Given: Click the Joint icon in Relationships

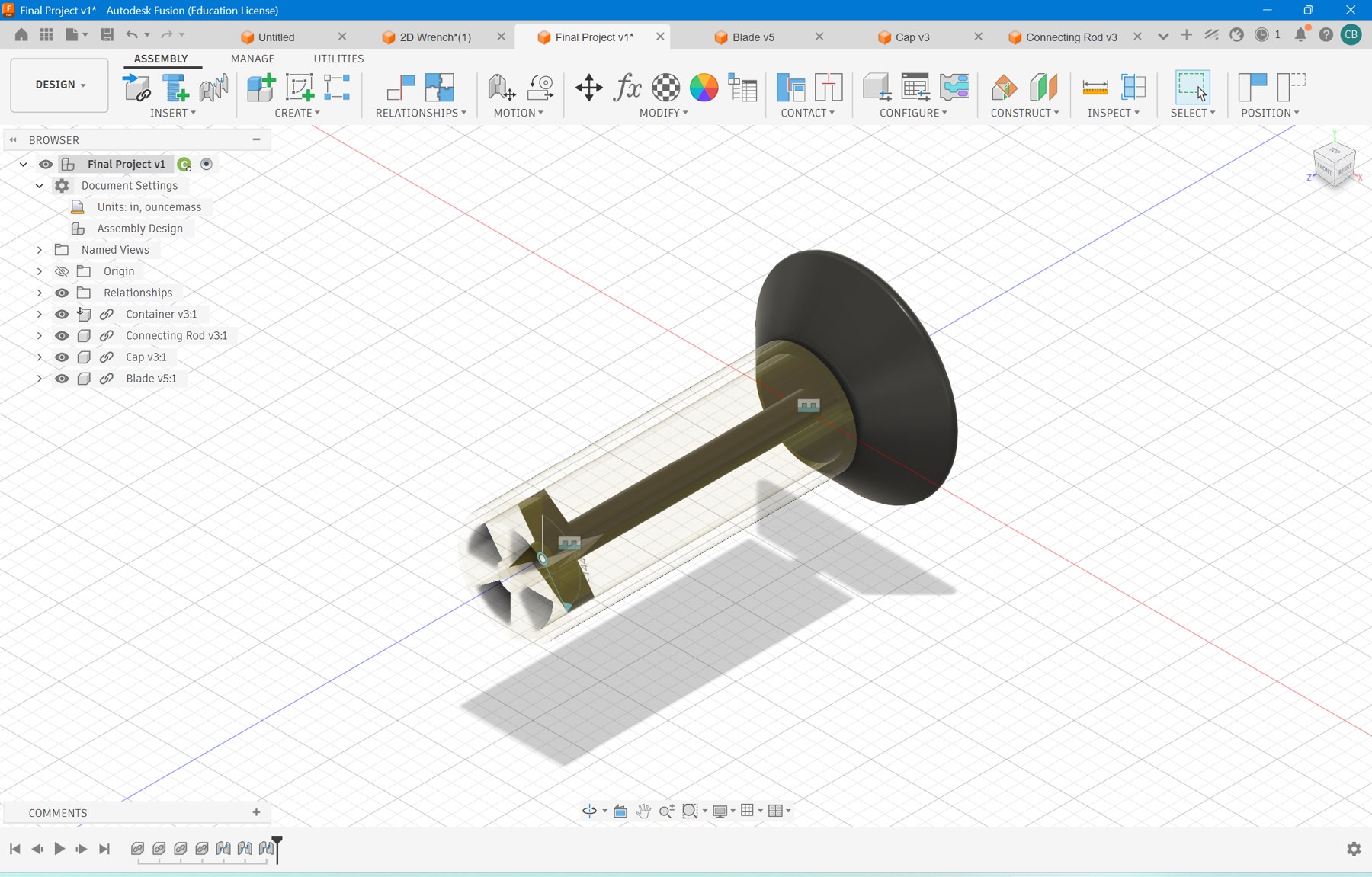Looking at the screenshot, I should 400,88.
